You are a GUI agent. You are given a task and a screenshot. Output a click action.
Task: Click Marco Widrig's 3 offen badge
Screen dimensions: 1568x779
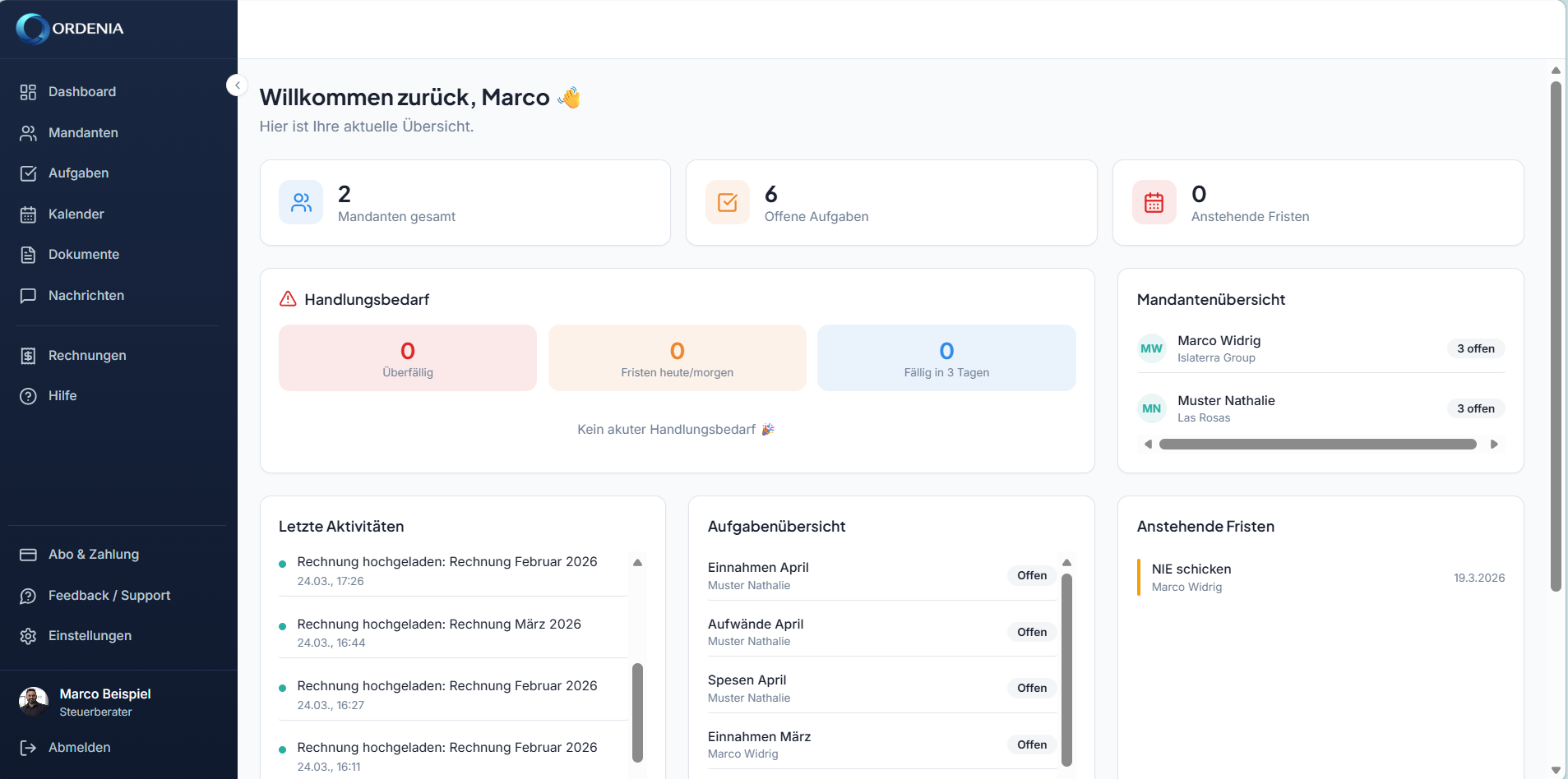(x=1476, y=348)
